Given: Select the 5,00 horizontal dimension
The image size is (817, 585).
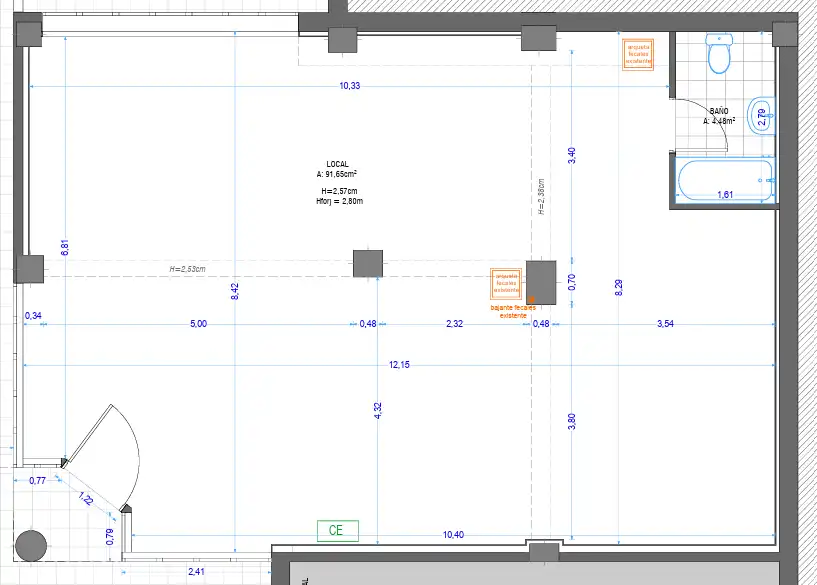Looking at the screenshot, I should [199, 324].
